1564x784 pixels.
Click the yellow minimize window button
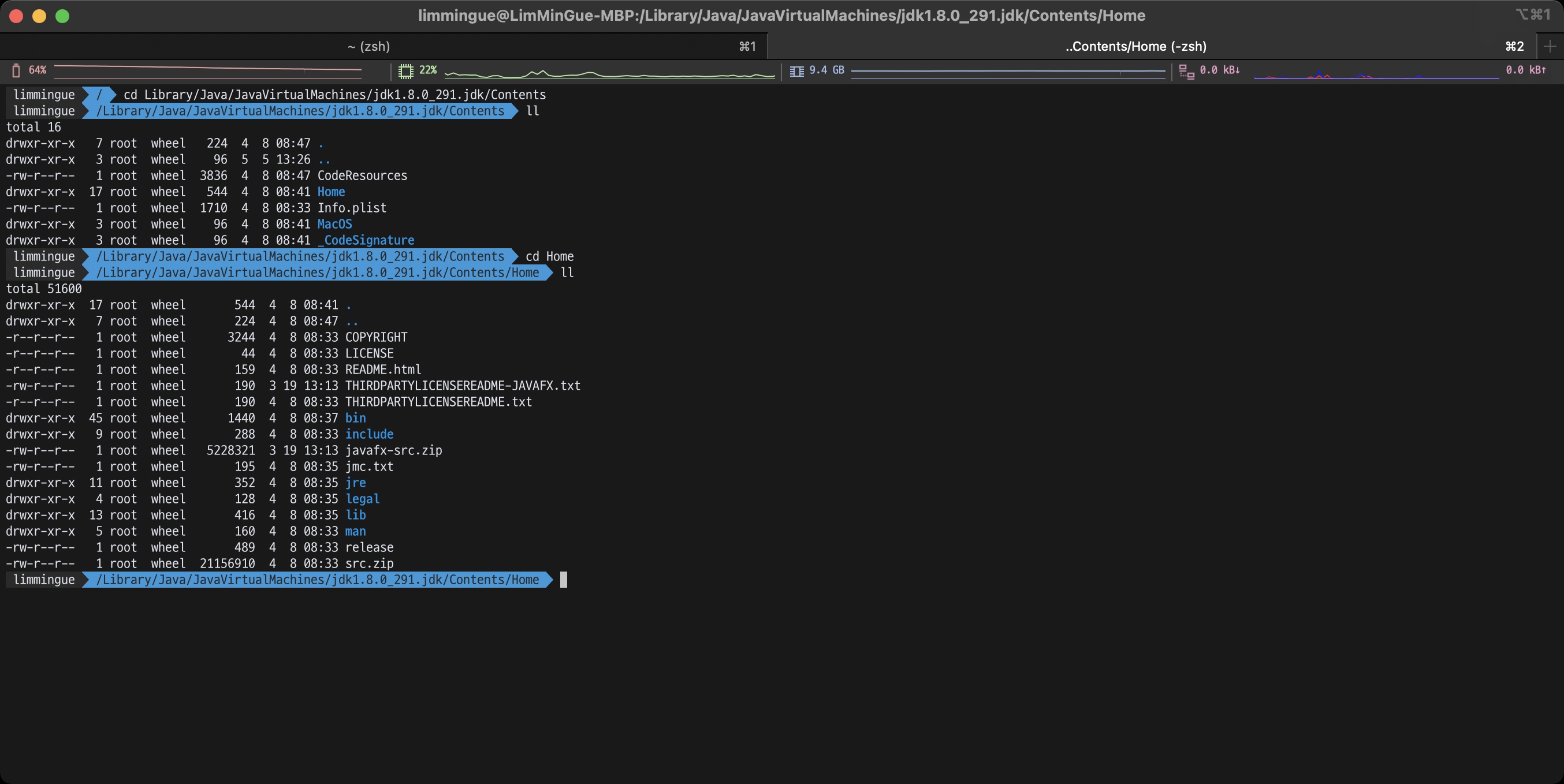39,16
